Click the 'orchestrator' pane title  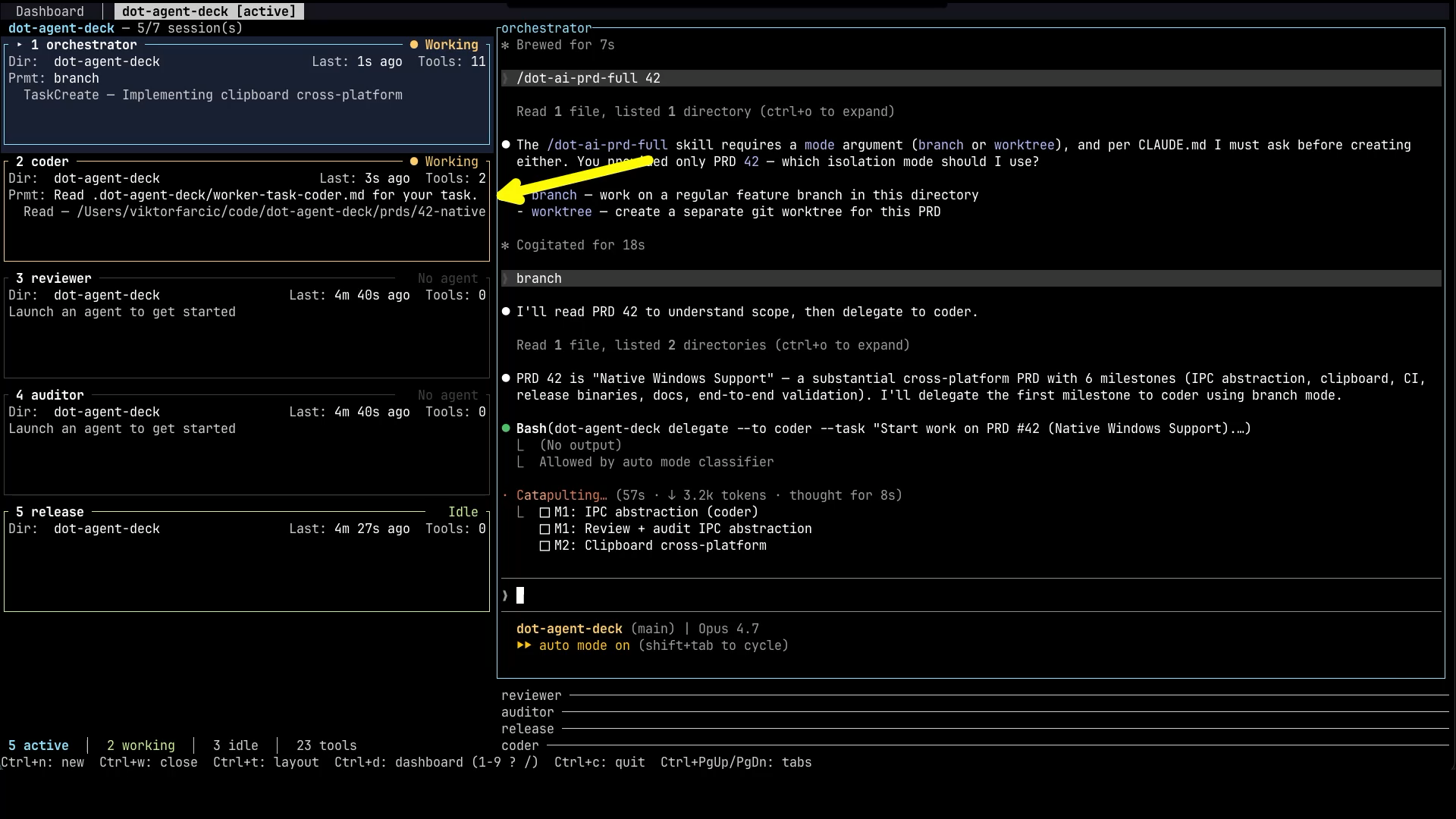click(x=546, y=28)
